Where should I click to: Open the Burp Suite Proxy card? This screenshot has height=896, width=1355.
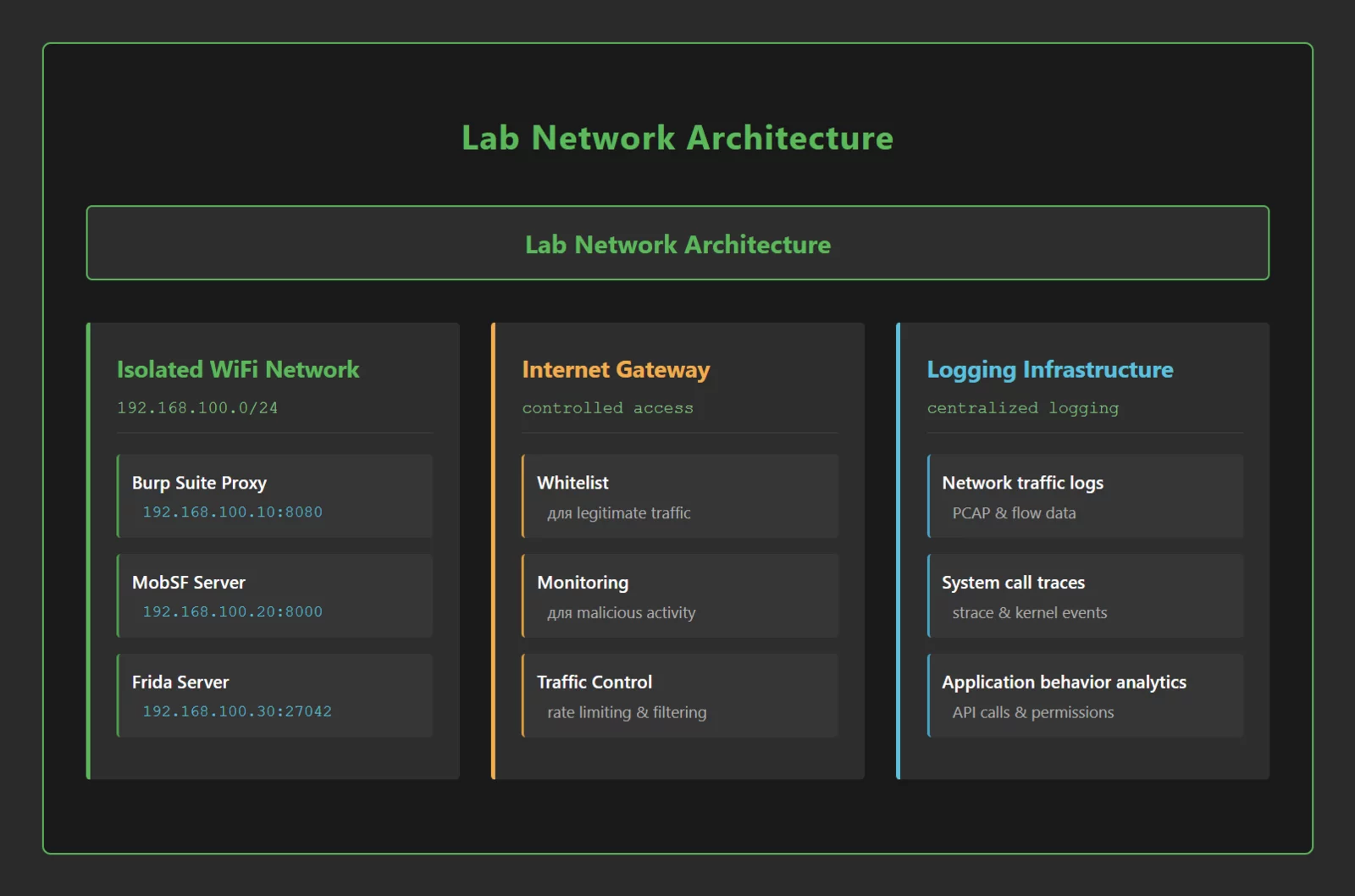[x=274, y=496]
